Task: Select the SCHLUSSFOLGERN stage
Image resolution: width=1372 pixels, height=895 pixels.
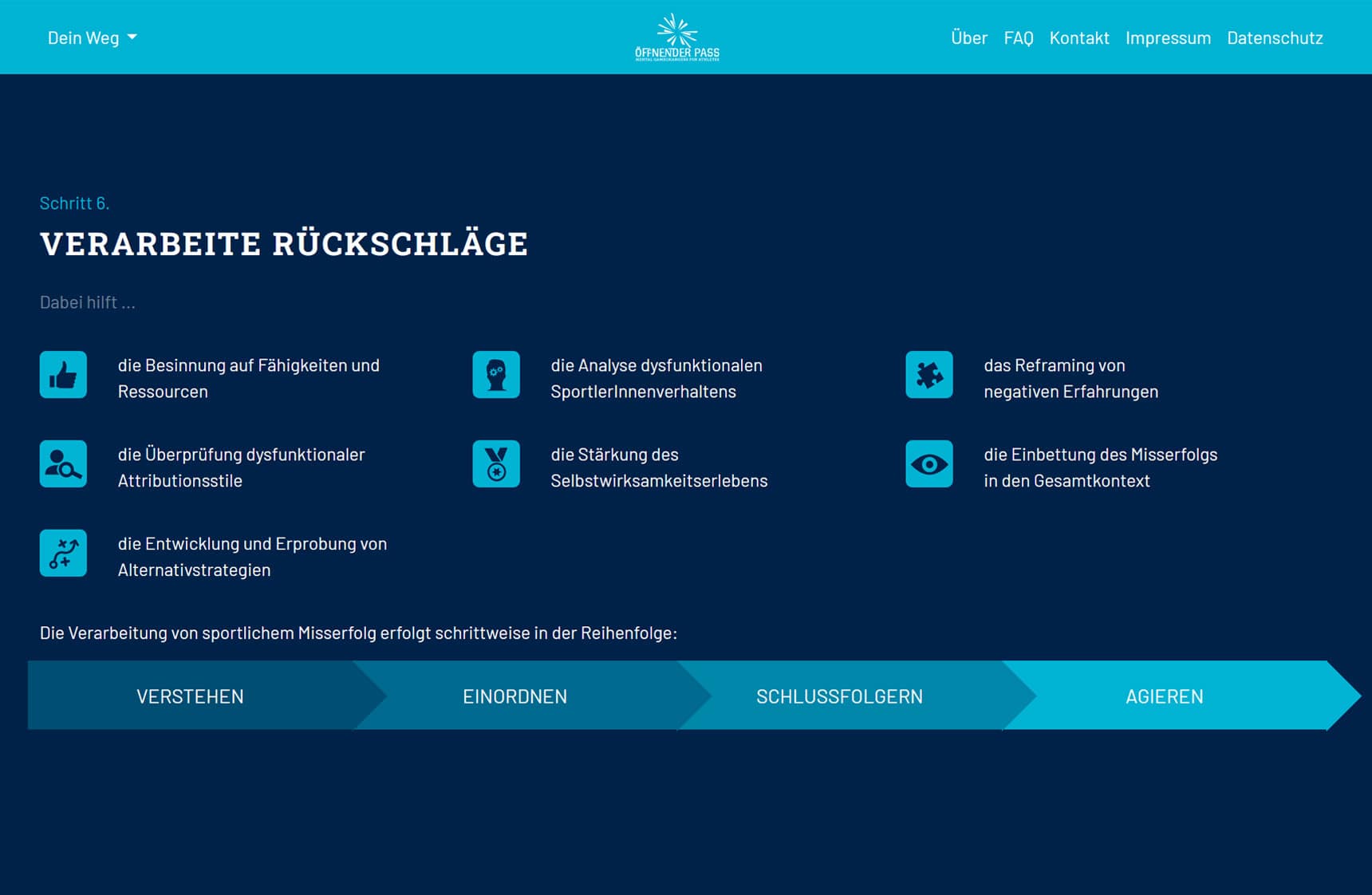Action: point(839,695)
